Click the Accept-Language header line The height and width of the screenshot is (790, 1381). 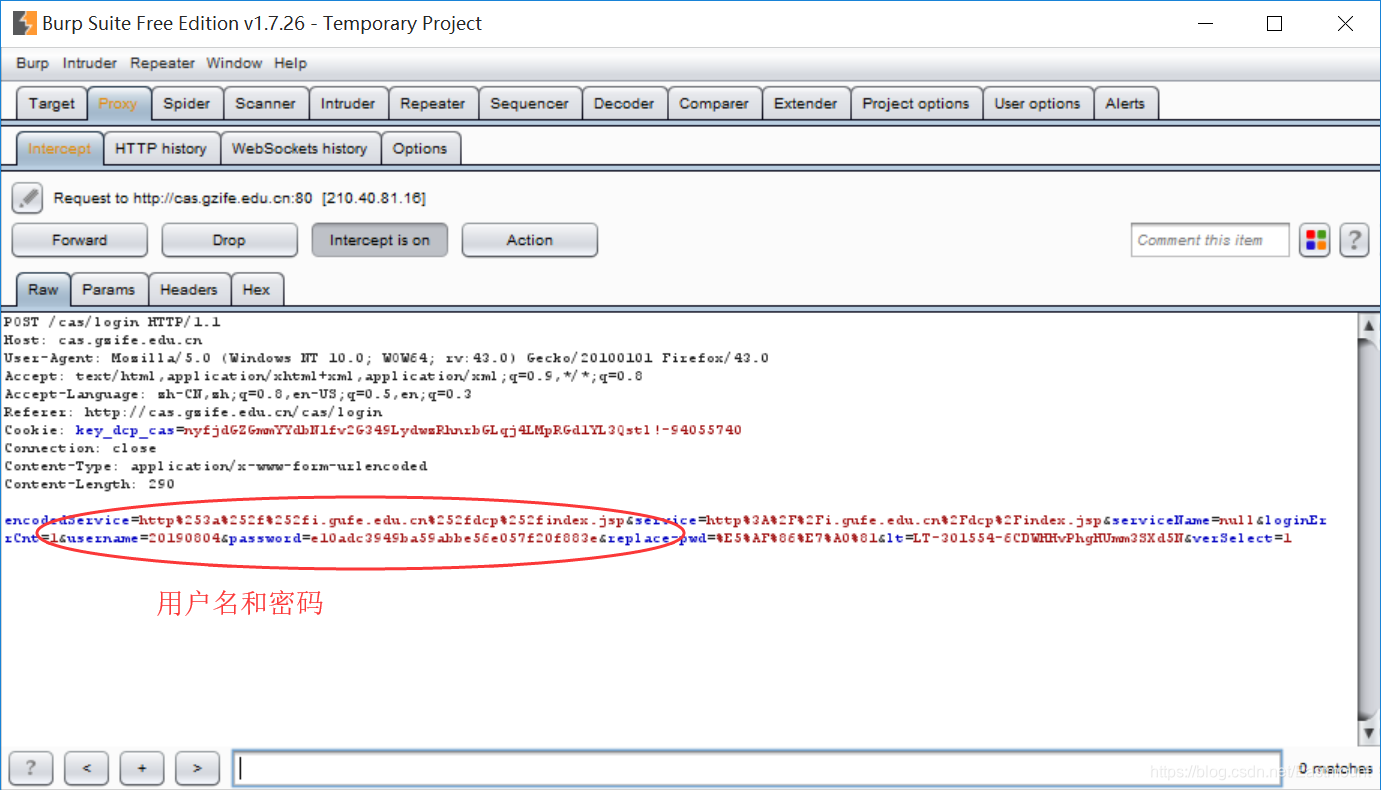click(238, 394)
